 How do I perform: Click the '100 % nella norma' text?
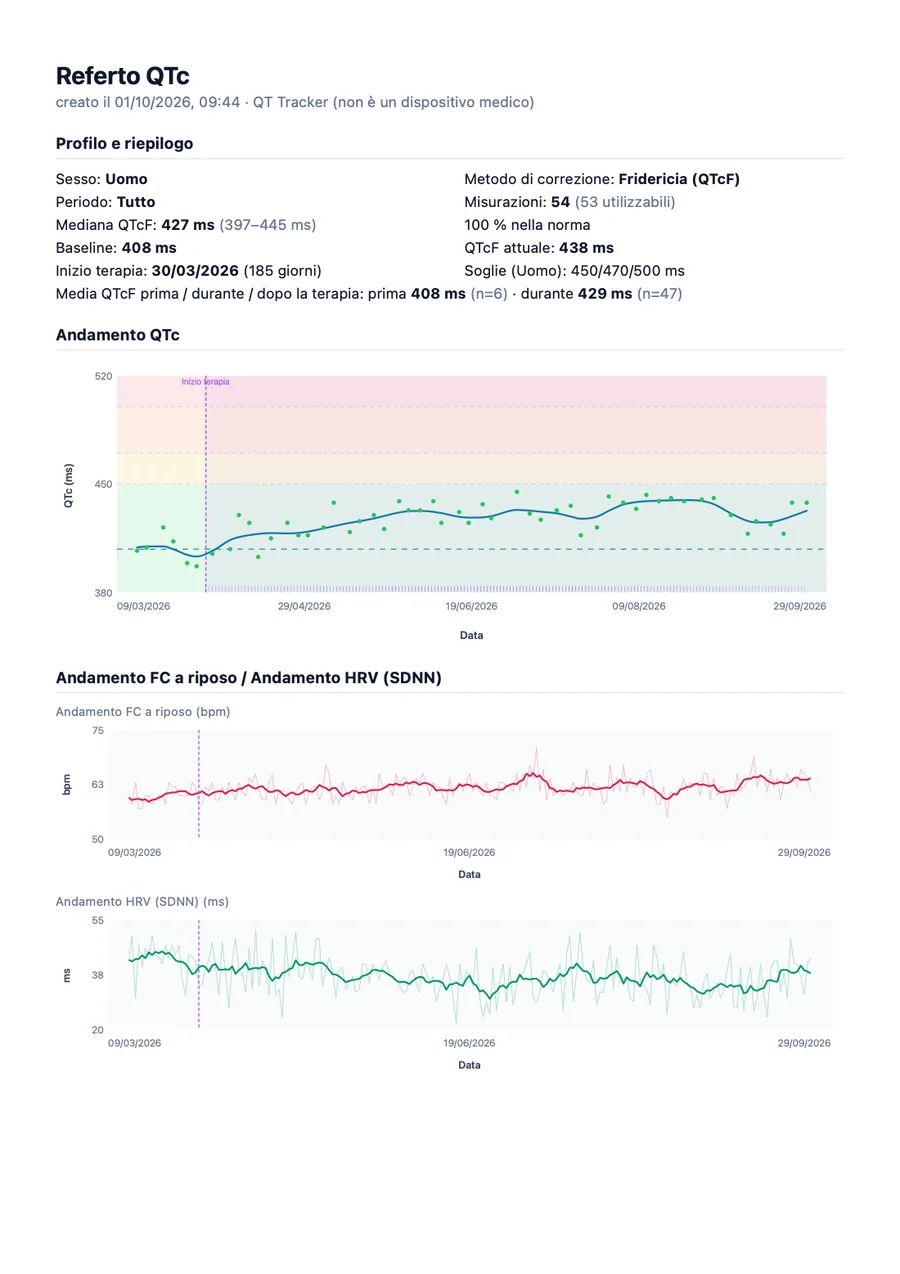(528, 225)
